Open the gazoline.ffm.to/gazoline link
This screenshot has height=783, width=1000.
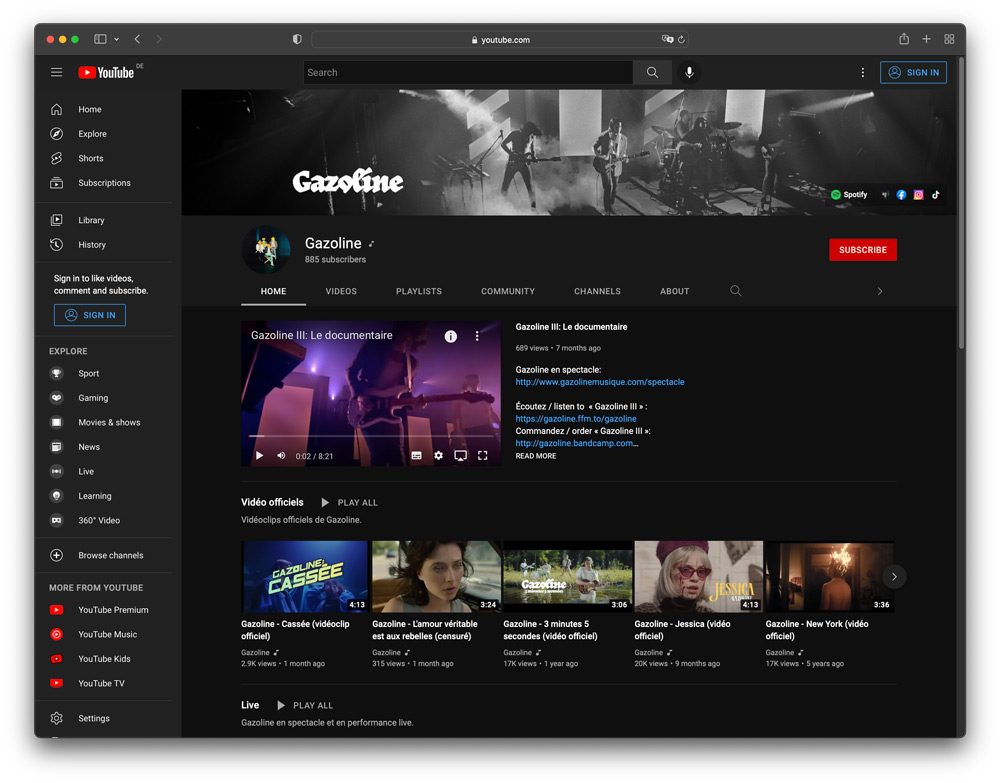[576, 419]
